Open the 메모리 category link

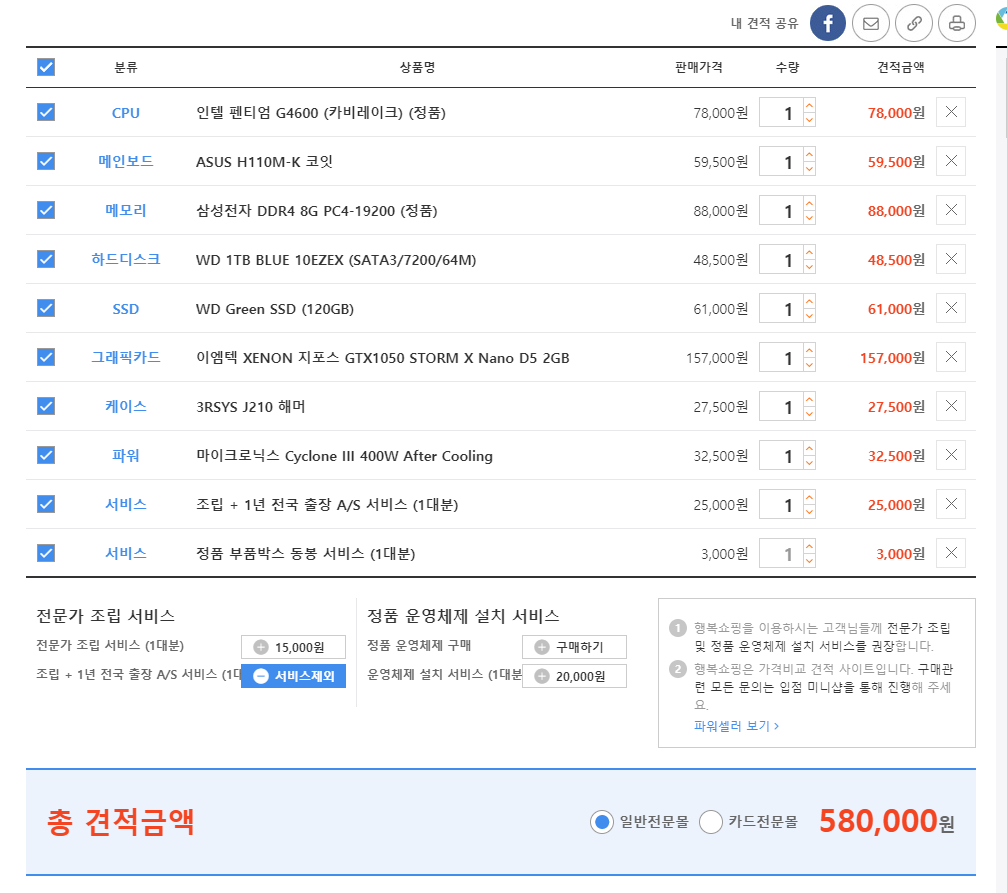[x=125, y=211]
